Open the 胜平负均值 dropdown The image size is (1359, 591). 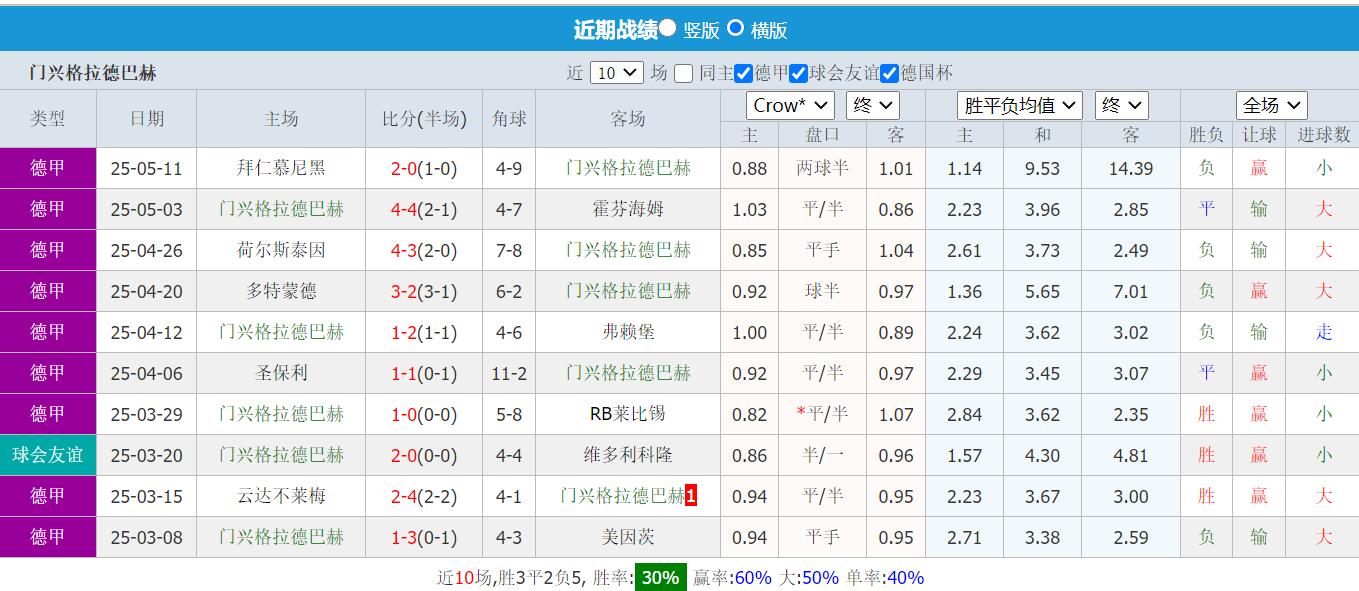(x=1020, y=105)
